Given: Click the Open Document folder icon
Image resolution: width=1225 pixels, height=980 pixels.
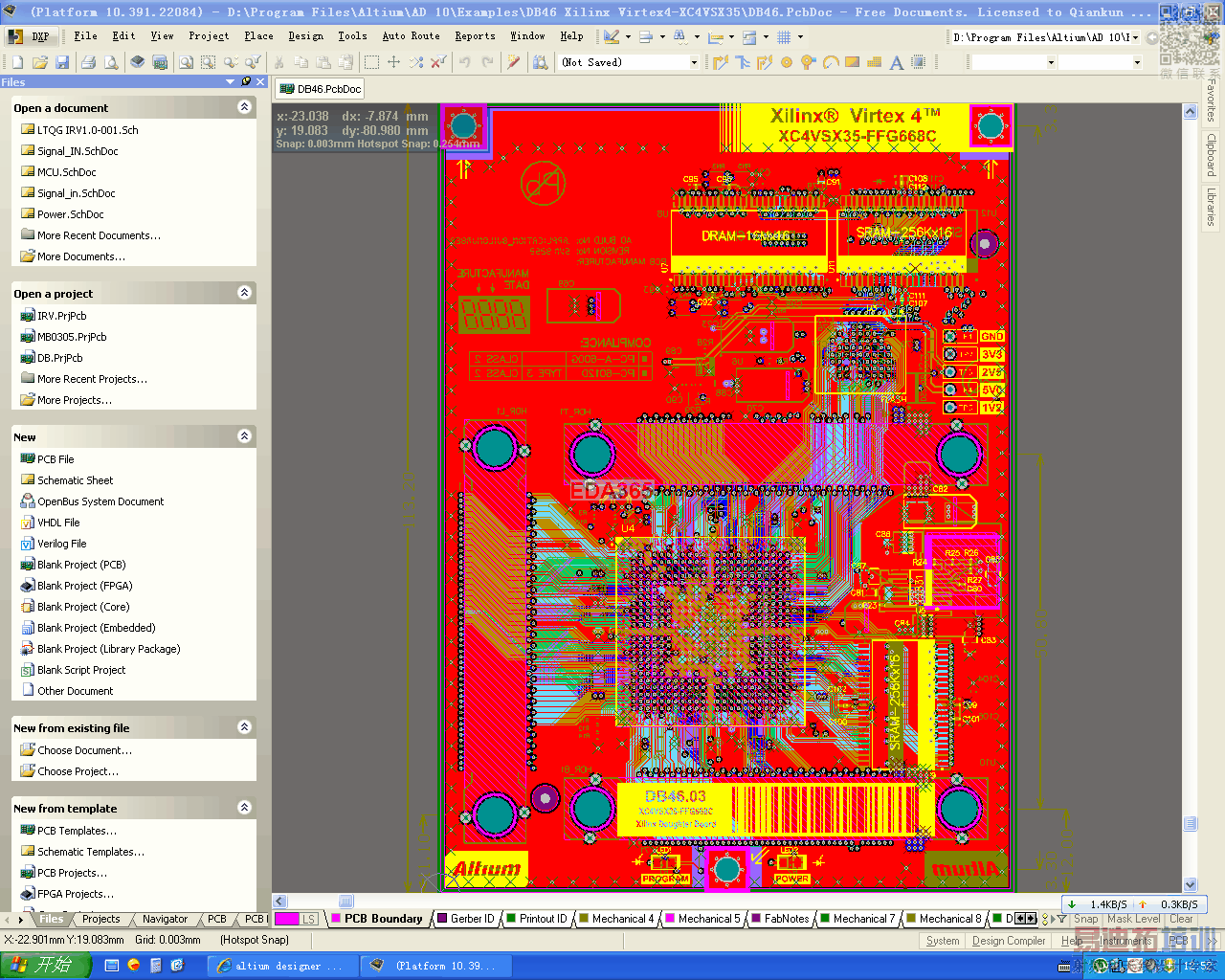Looking at the screenshot, I should 39,62.
